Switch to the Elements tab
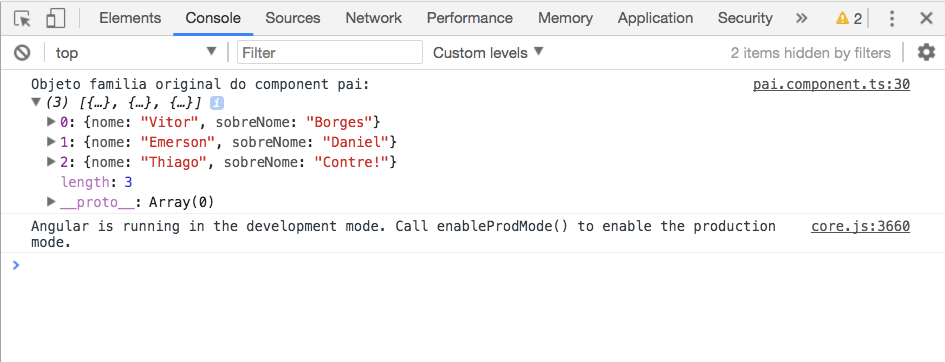945x362 pixels. (x=130, y=18)
